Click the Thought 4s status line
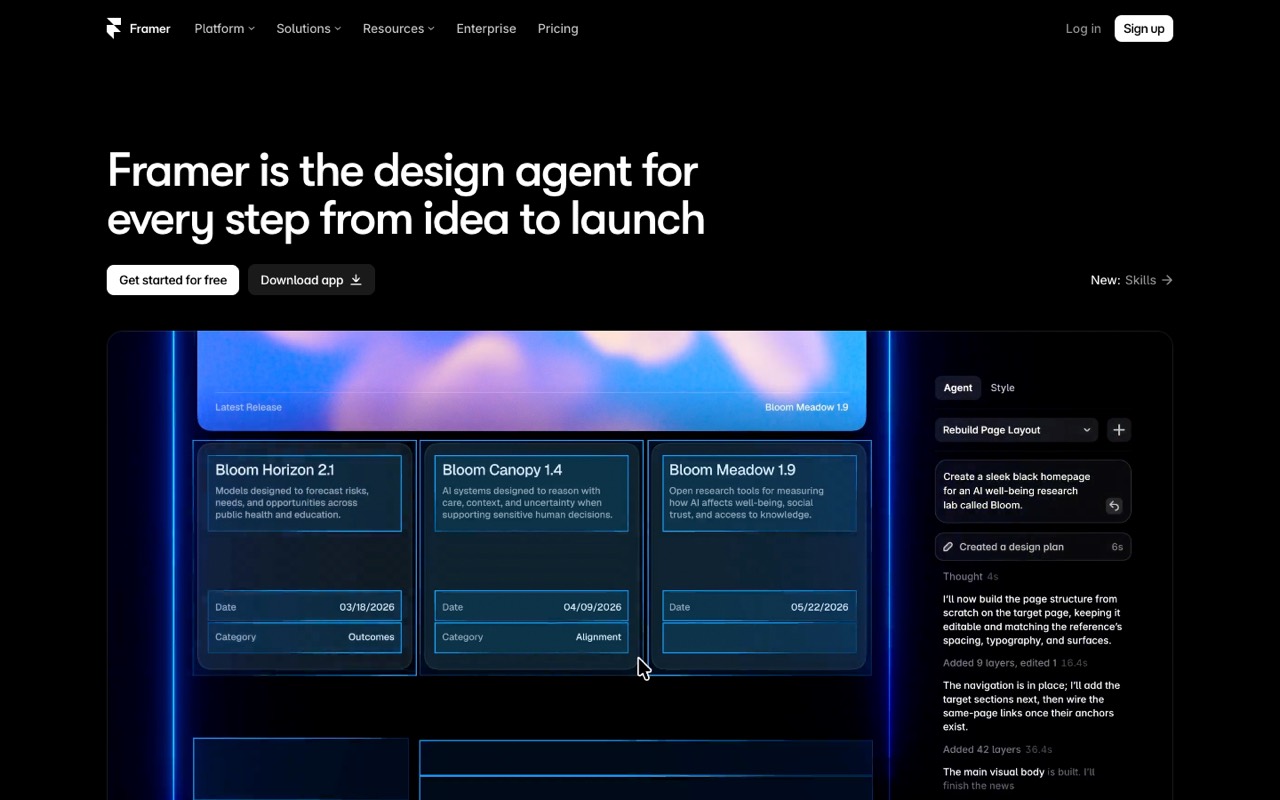 click(971, 576)
